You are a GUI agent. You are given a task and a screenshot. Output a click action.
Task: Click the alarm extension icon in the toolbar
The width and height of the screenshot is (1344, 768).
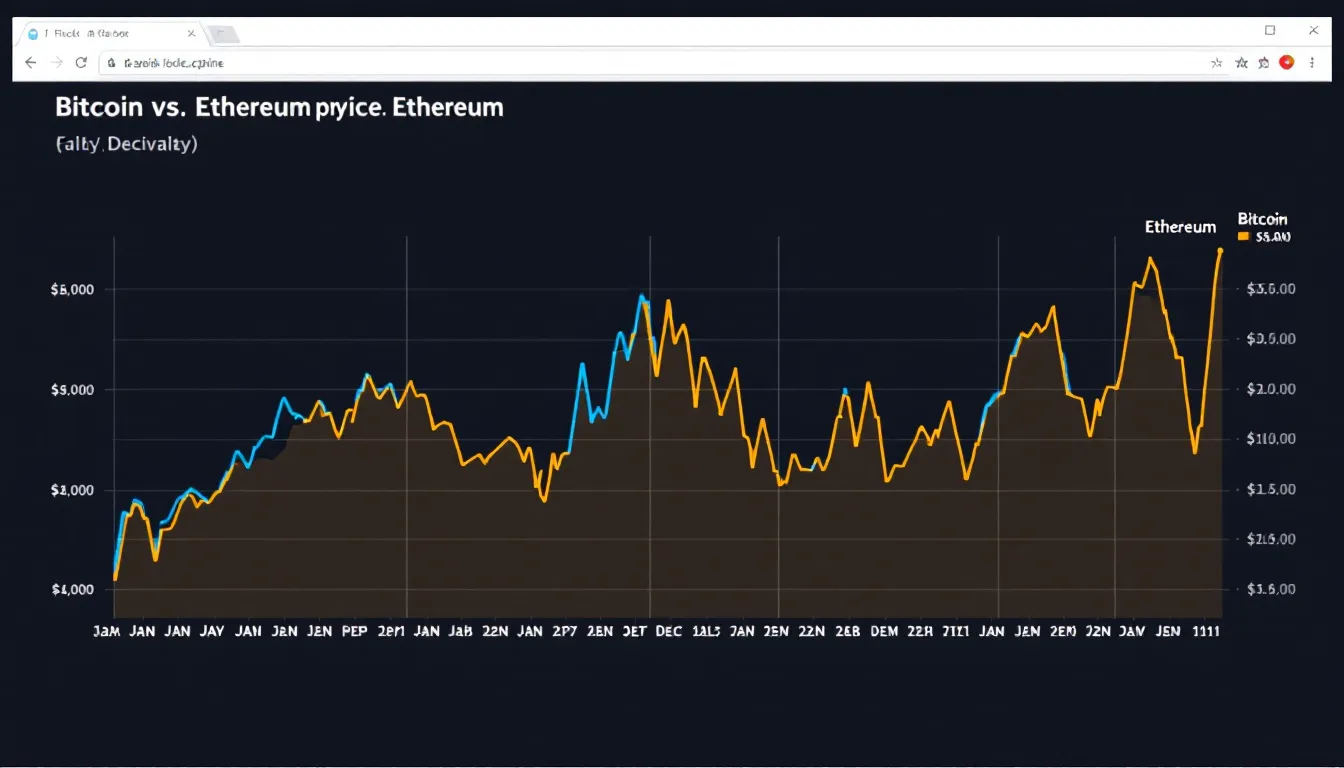point(1261,62)
